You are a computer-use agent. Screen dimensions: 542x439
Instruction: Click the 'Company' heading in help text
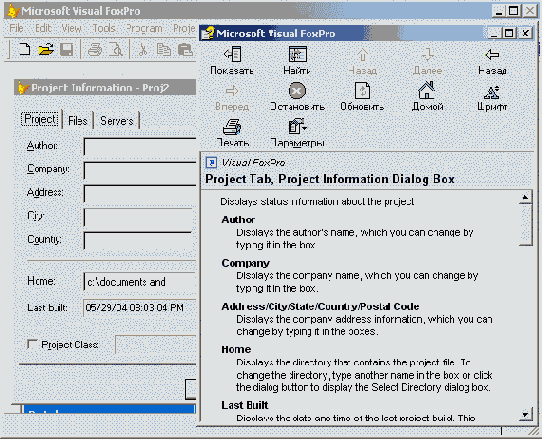tap(245, 263)
